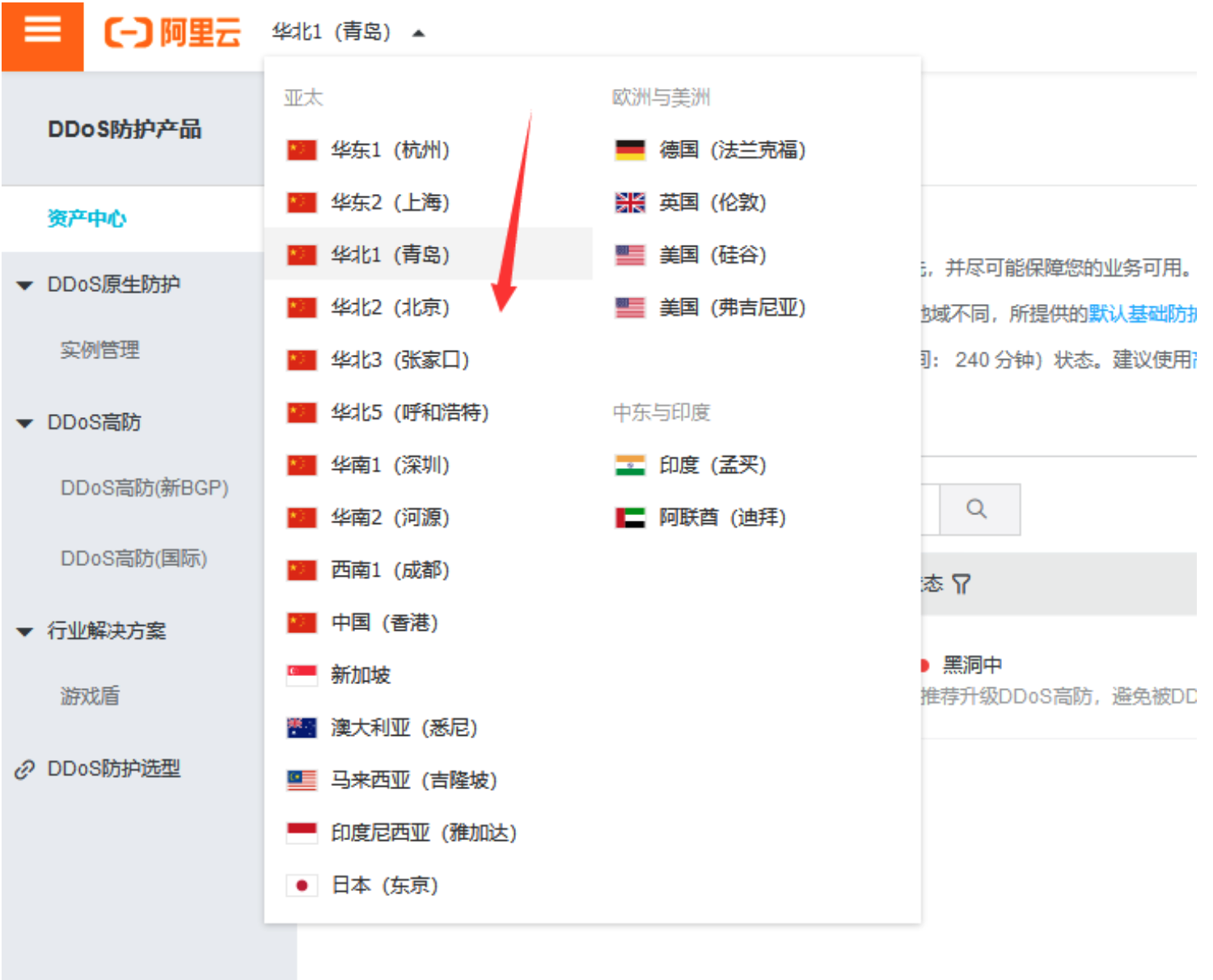Click the UK flag icon
The height and width of the screenshot is (980, 1213).
(630, 203)
